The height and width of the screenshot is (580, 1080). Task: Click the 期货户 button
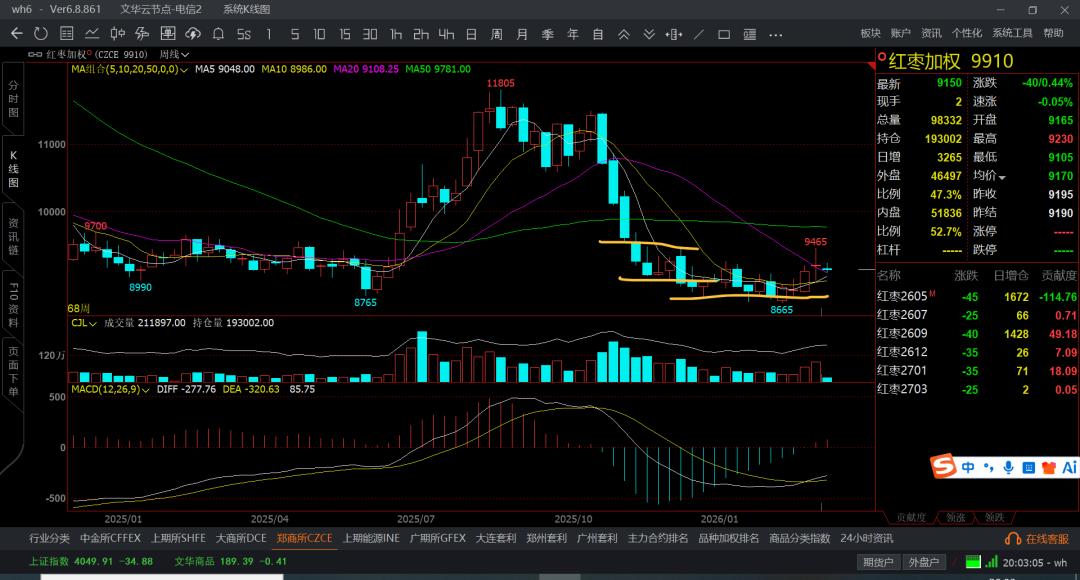(x=877, y=562)
